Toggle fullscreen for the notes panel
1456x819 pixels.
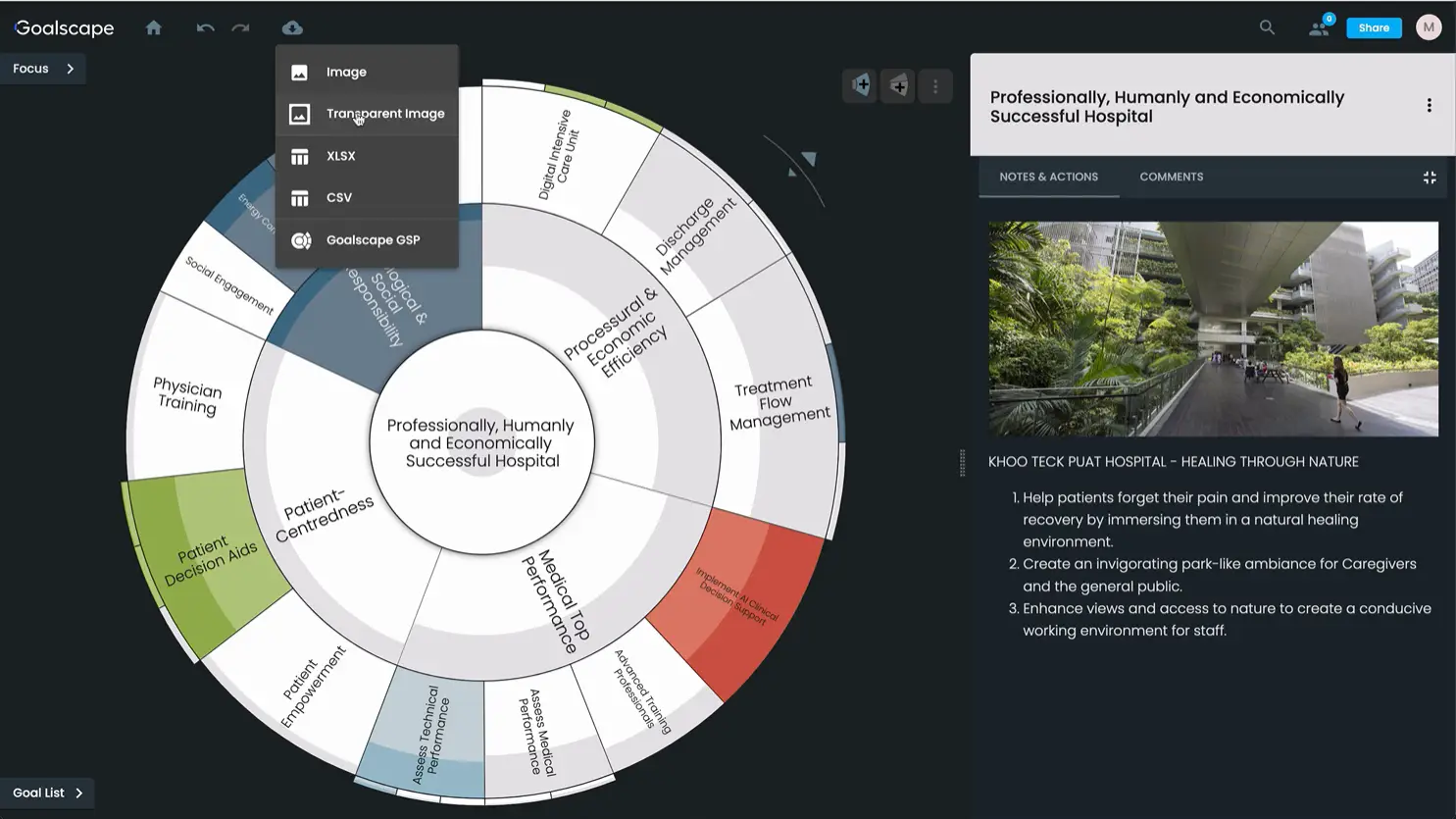[1430, 178]
